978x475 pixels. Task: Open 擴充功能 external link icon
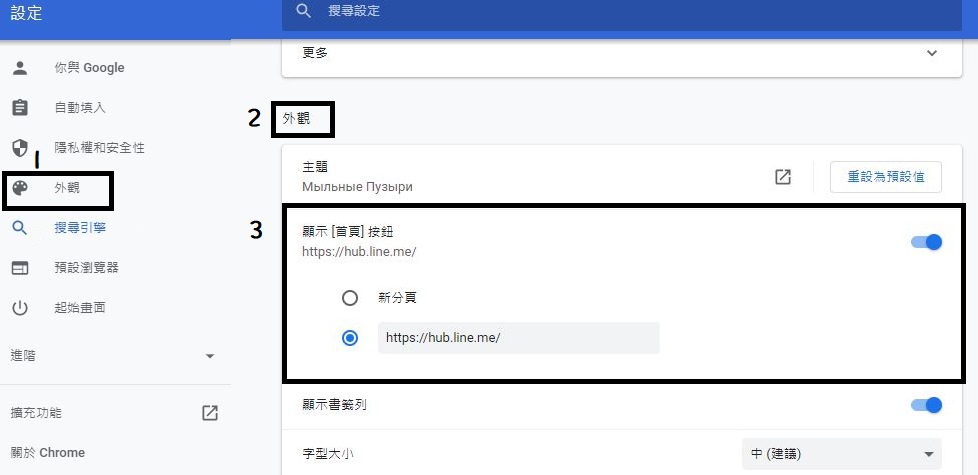tap(210, 413)
